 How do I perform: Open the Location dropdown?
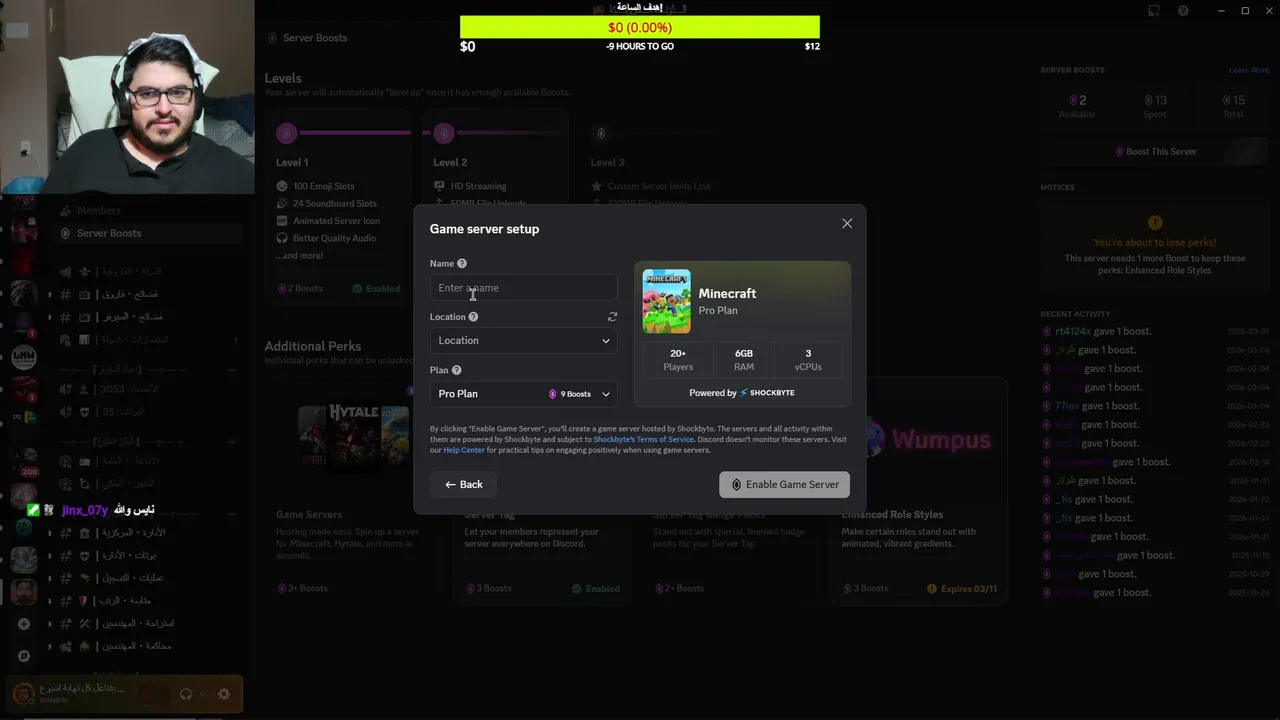pos(523,341)
